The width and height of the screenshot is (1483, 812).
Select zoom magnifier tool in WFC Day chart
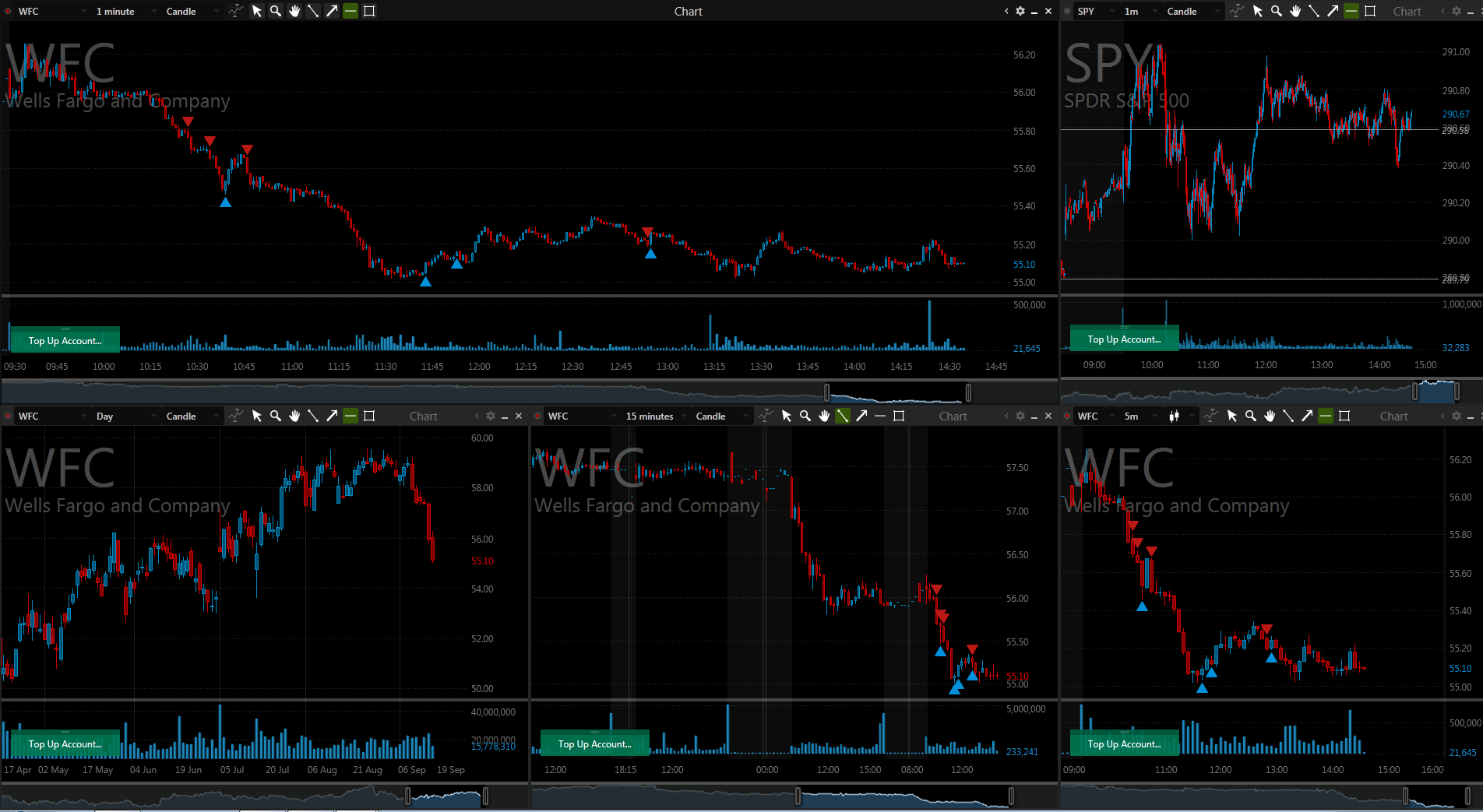276,416
